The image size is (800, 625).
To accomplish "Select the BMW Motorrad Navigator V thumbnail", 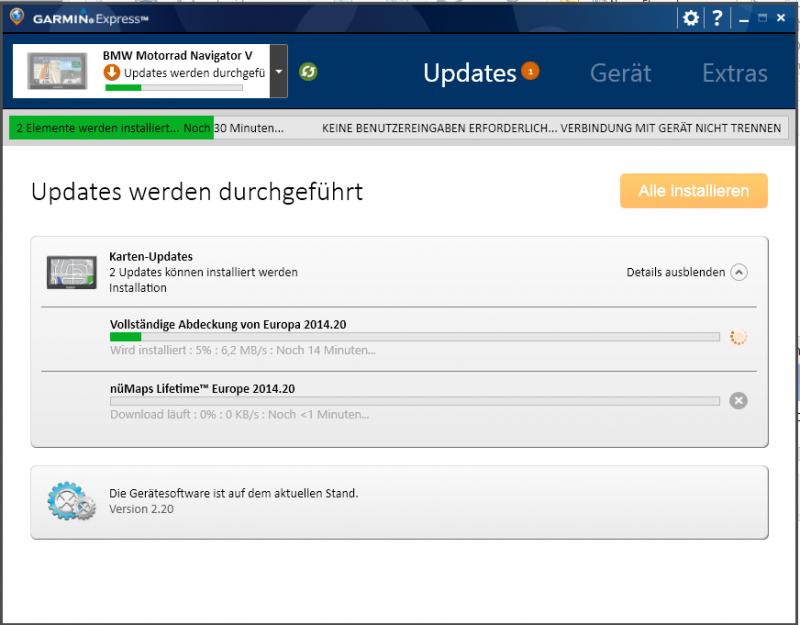I will [x=56, y=72].
